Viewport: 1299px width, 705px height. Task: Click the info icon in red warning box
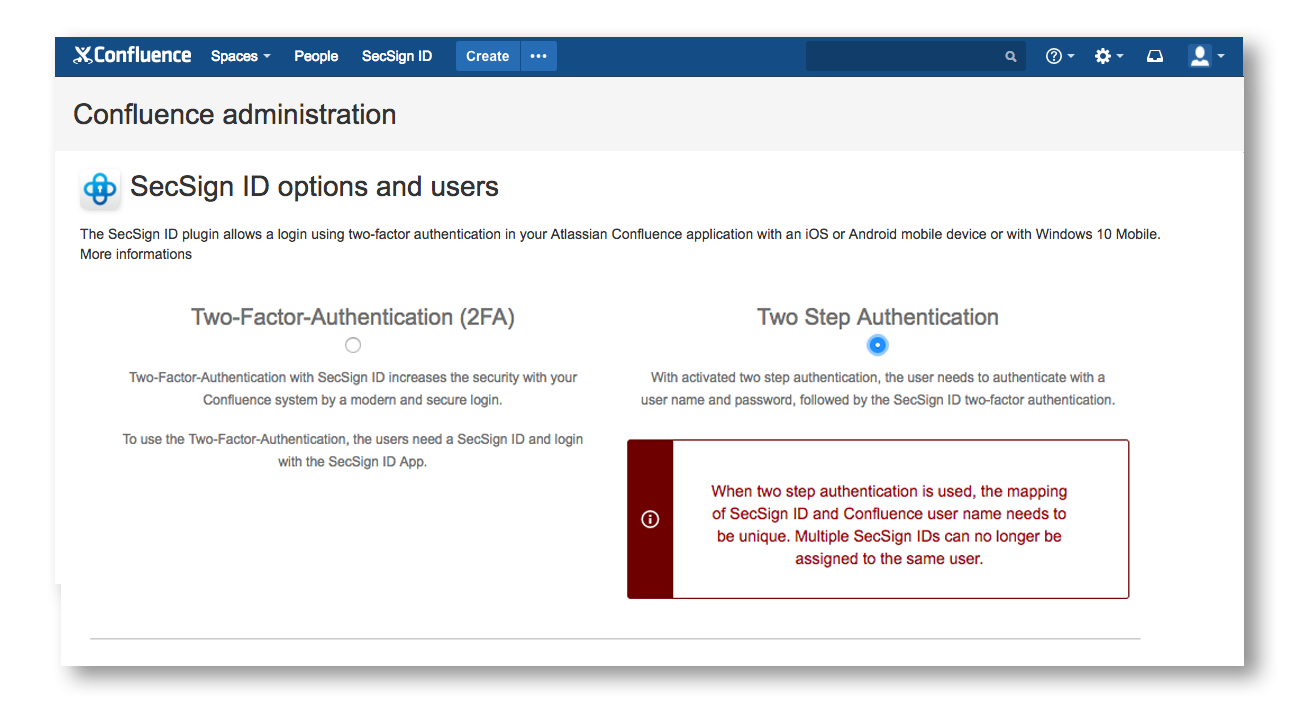coord(649,519)
